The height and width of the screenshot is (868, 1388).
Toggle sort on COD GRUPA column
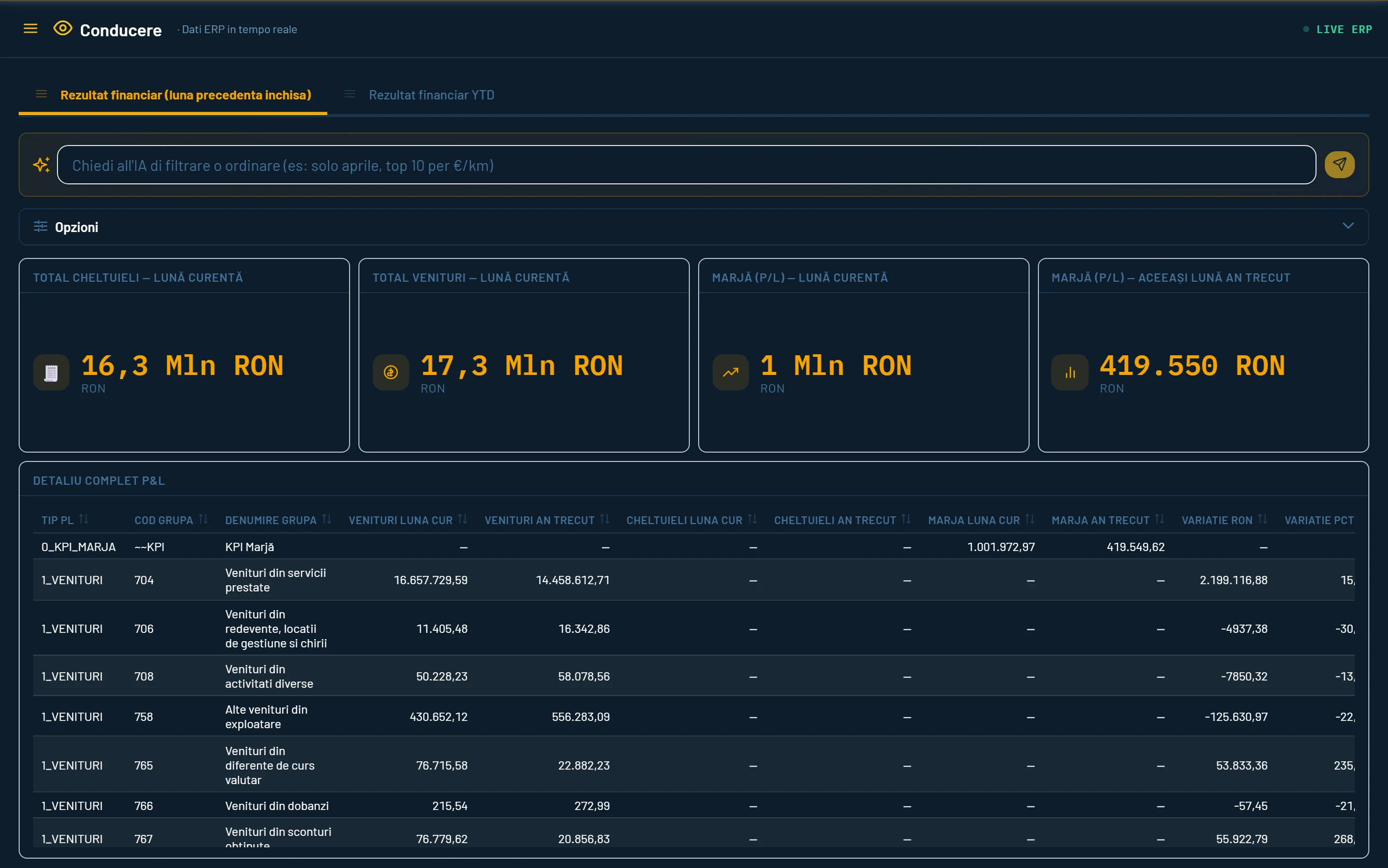(203, 519)
